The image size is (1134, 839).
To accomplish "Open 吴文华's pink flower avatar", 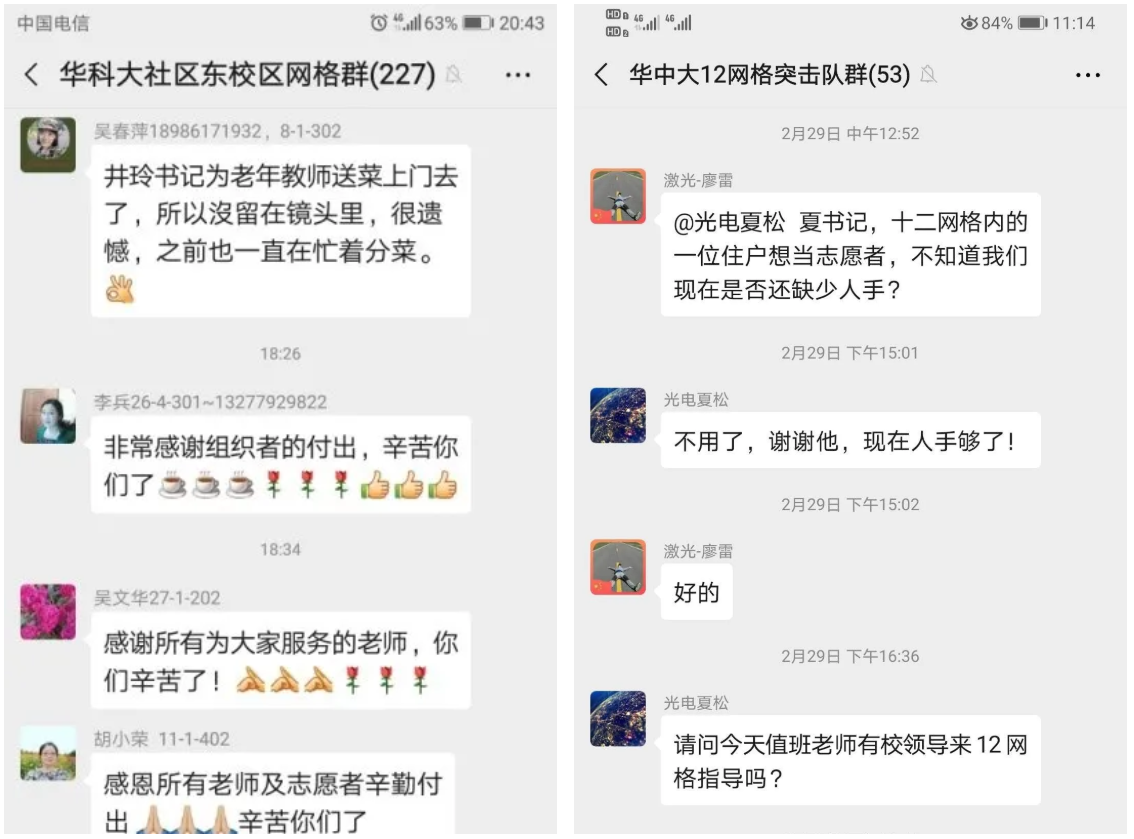I will (x=48, y=612).
